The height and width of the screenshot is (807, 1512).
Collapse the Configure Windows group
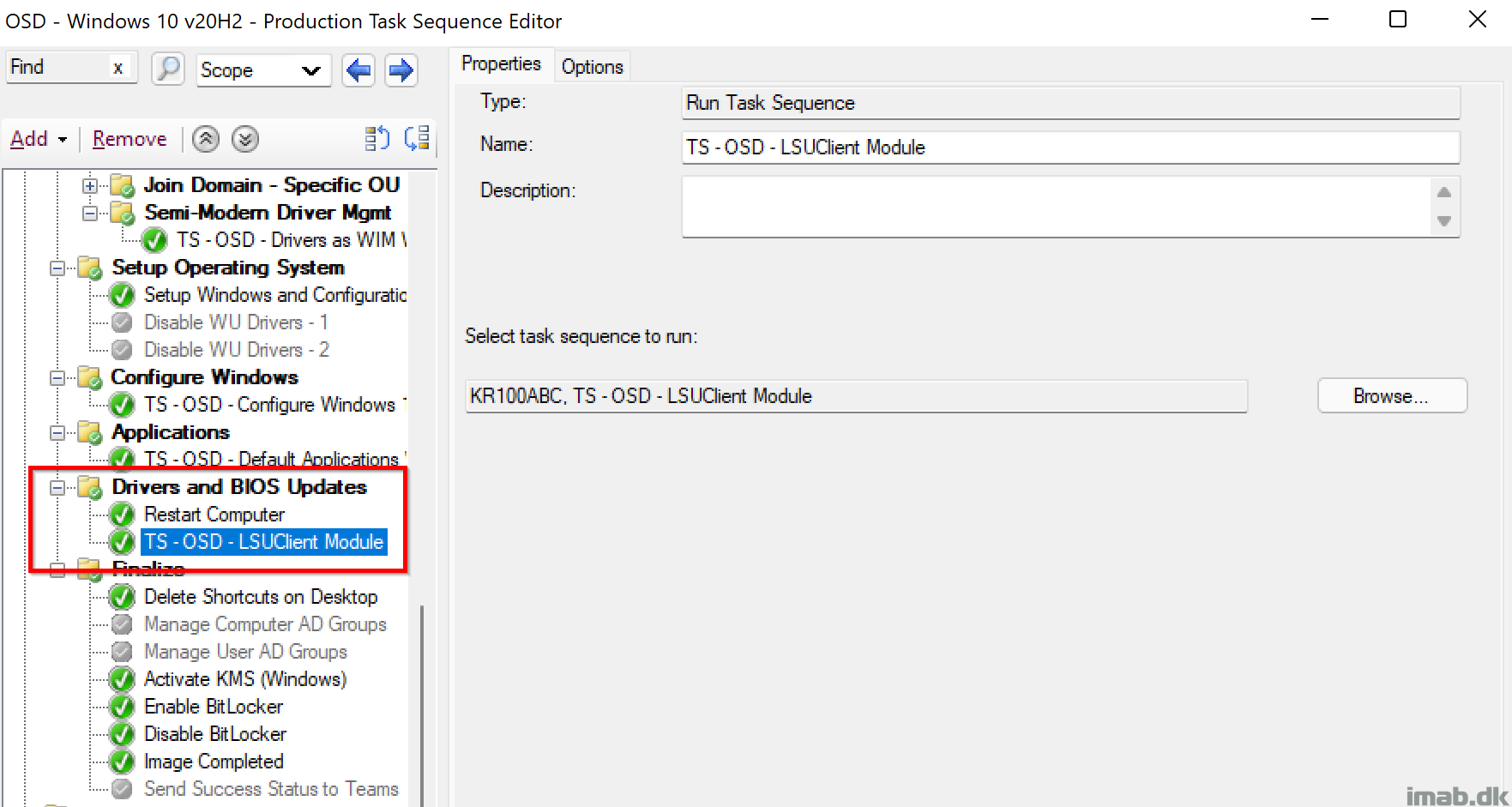pyautogui.click(x=57, y=377)
